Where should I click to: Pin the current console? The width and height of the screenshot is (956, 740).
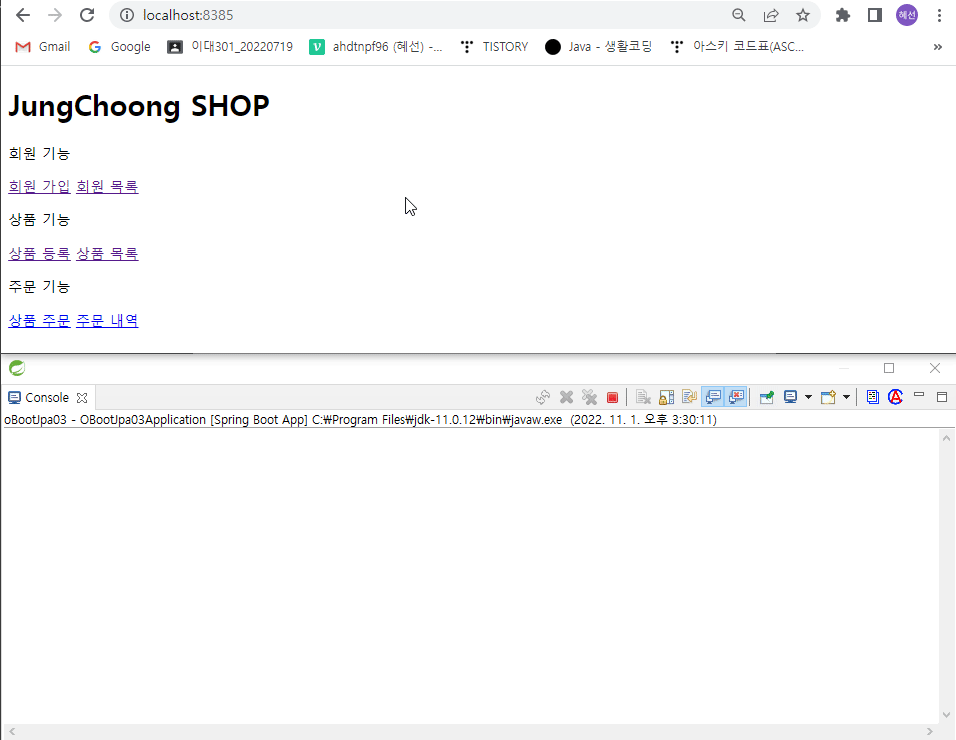[767, 397]
